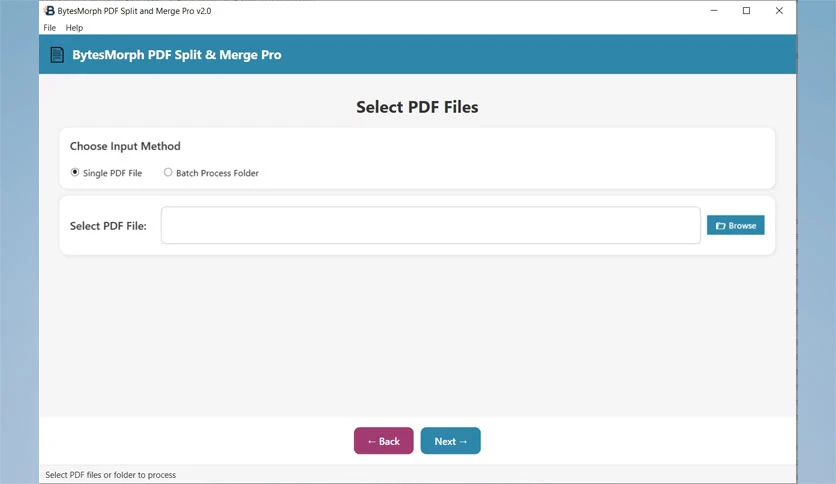Click the 'Choose Input Method' label

coord(125,146)
